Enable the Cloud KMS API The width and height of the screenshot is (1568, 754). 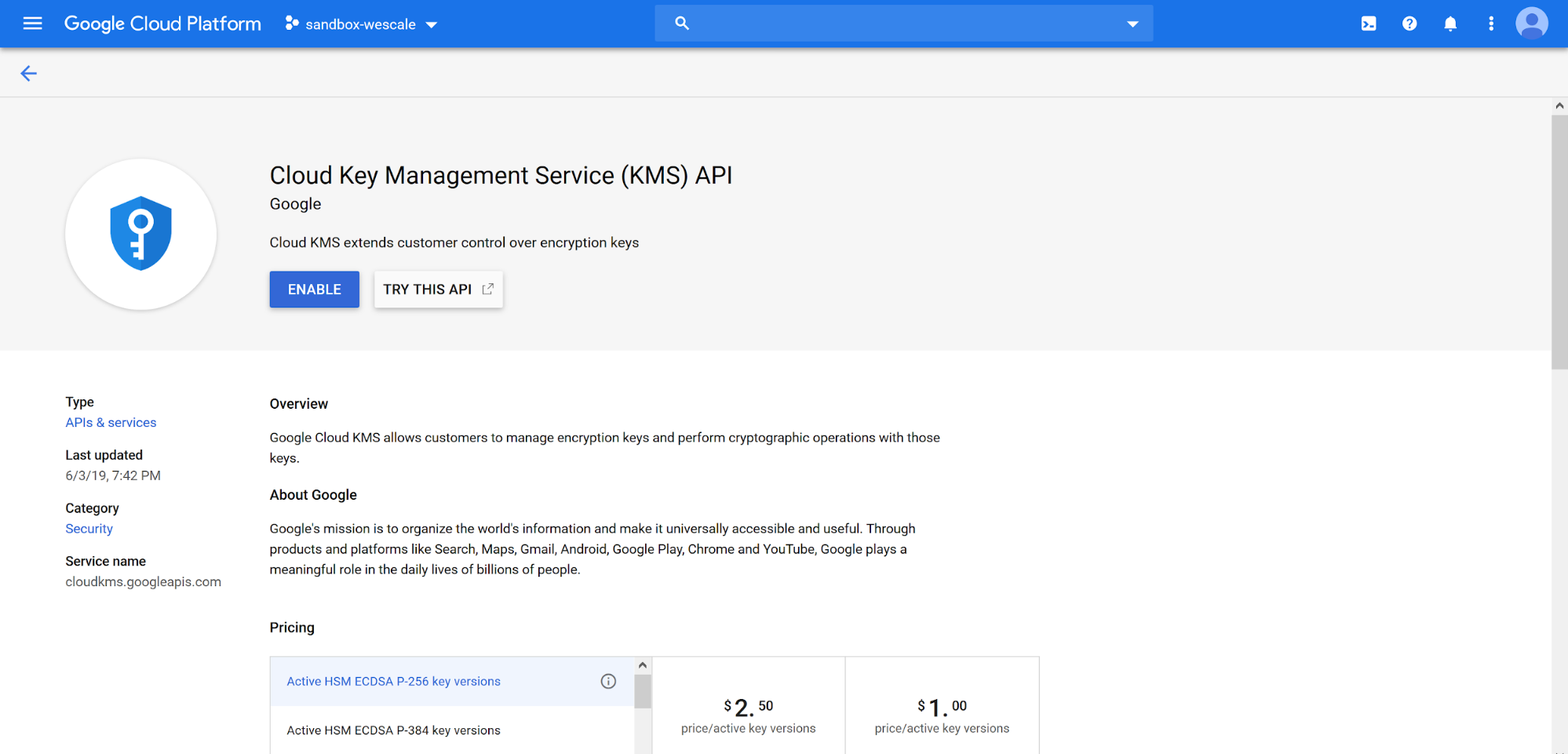pyautogui.click(x=314, y=290)
